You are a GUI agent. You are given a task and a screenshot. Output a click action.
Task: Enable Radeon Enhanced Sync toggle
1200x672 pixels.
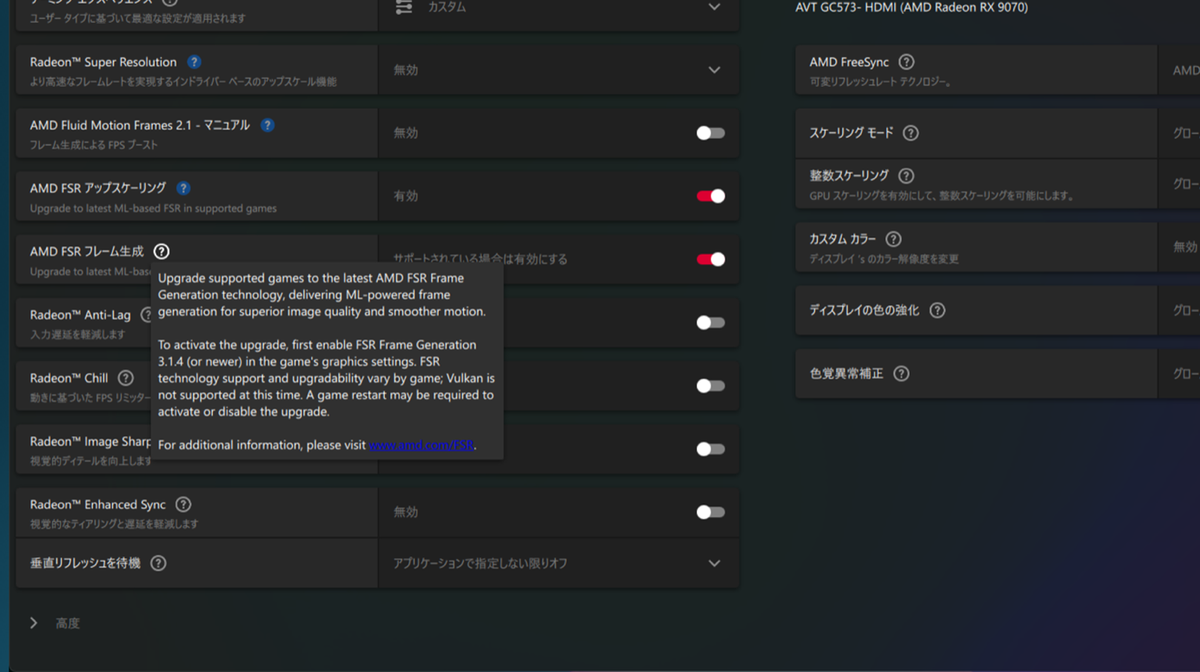[x=710, y=512]
